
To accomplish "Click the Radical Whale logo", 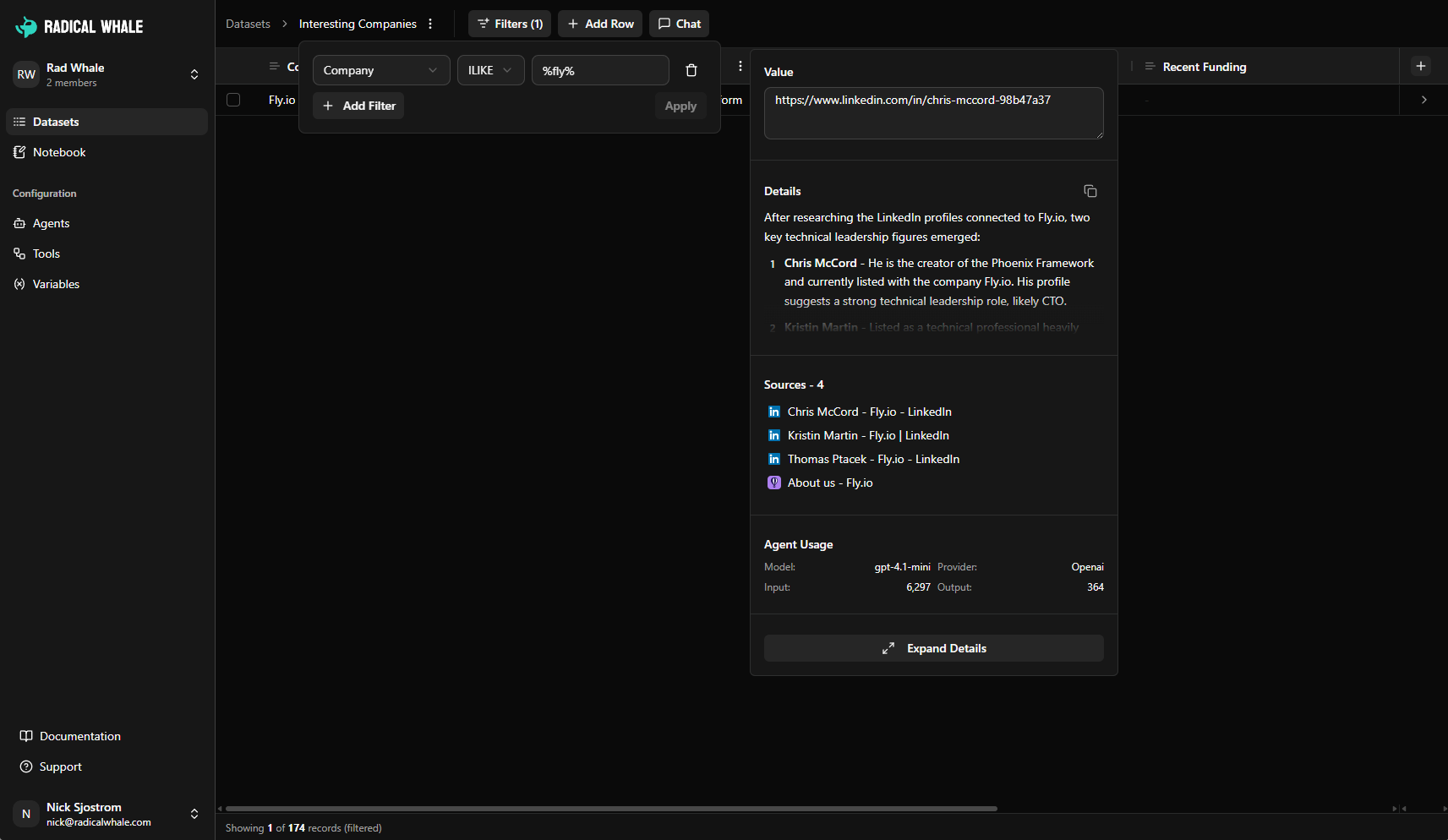I will pyautogui.click(x=79, y=26).
